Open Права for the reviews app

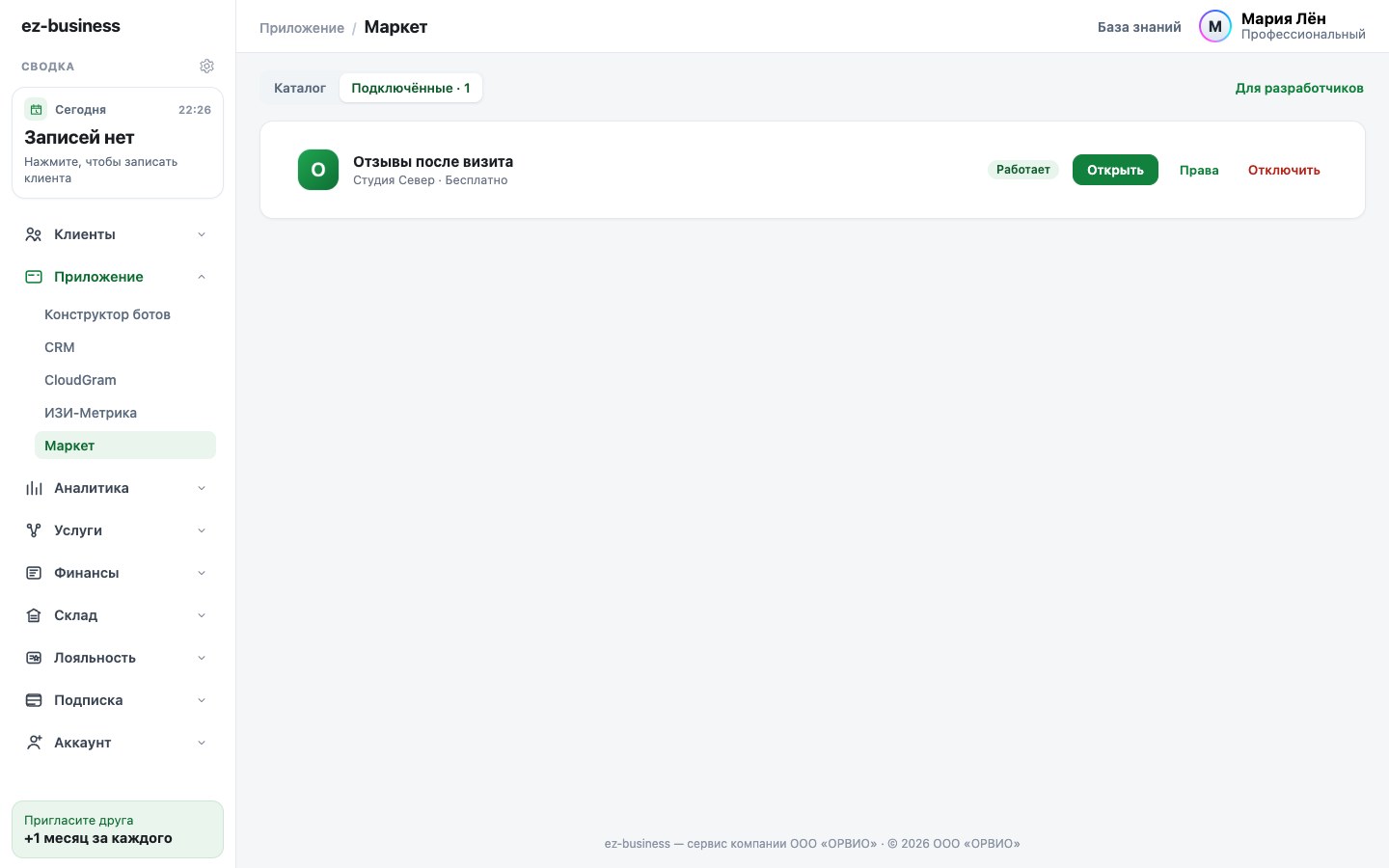click(1199, 170)
